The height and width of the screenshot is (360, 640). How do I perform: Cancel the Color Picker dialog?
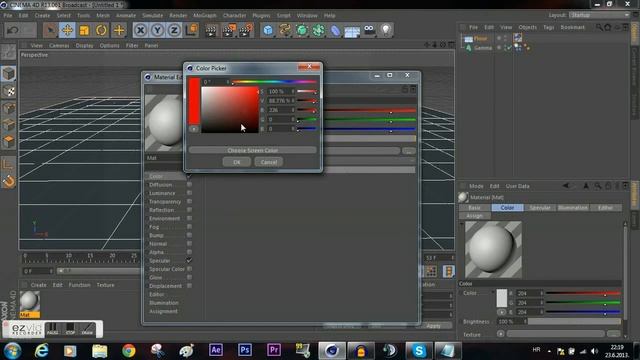point(269,162)
